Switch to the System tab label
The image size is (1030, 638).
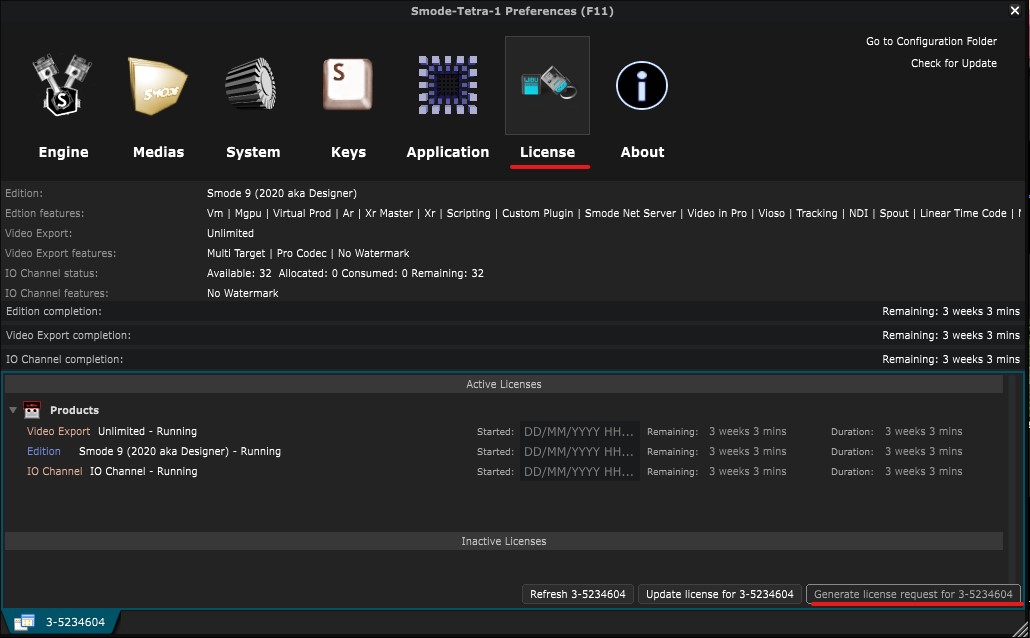tap(253, 152)
